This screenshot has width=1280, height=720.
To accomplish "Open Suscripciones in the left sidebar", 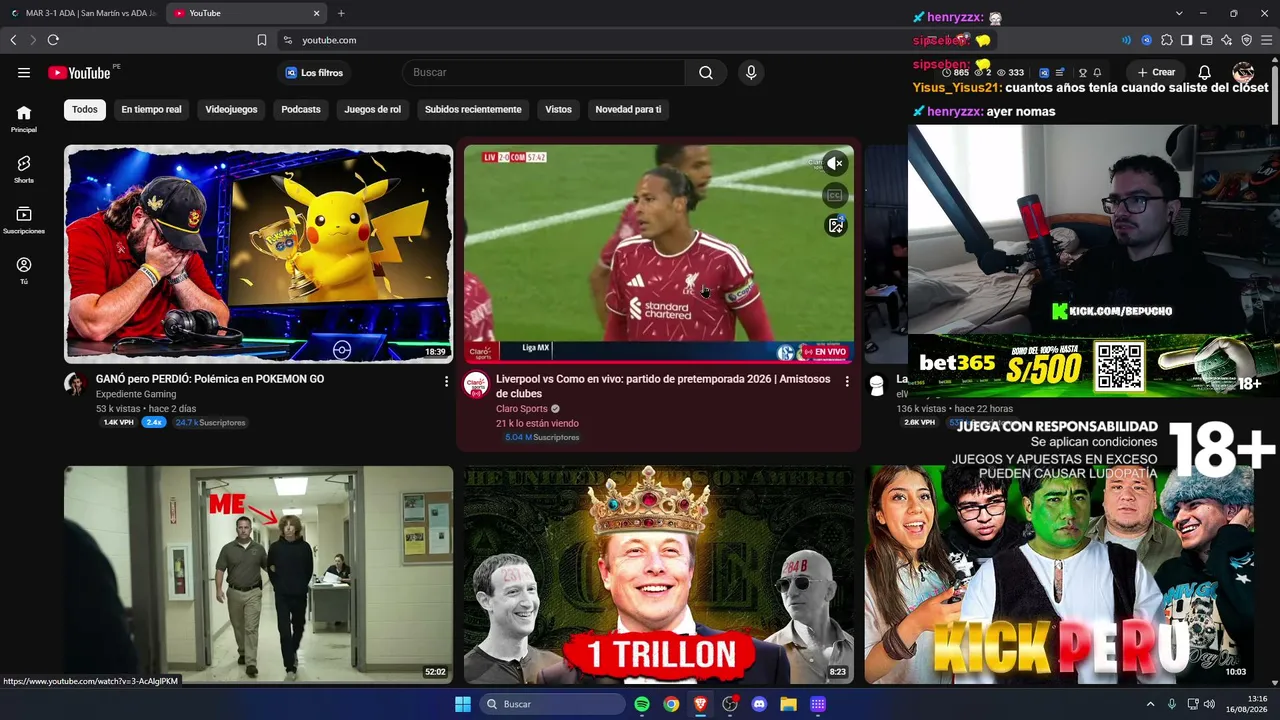I will [x=24, y=220].
